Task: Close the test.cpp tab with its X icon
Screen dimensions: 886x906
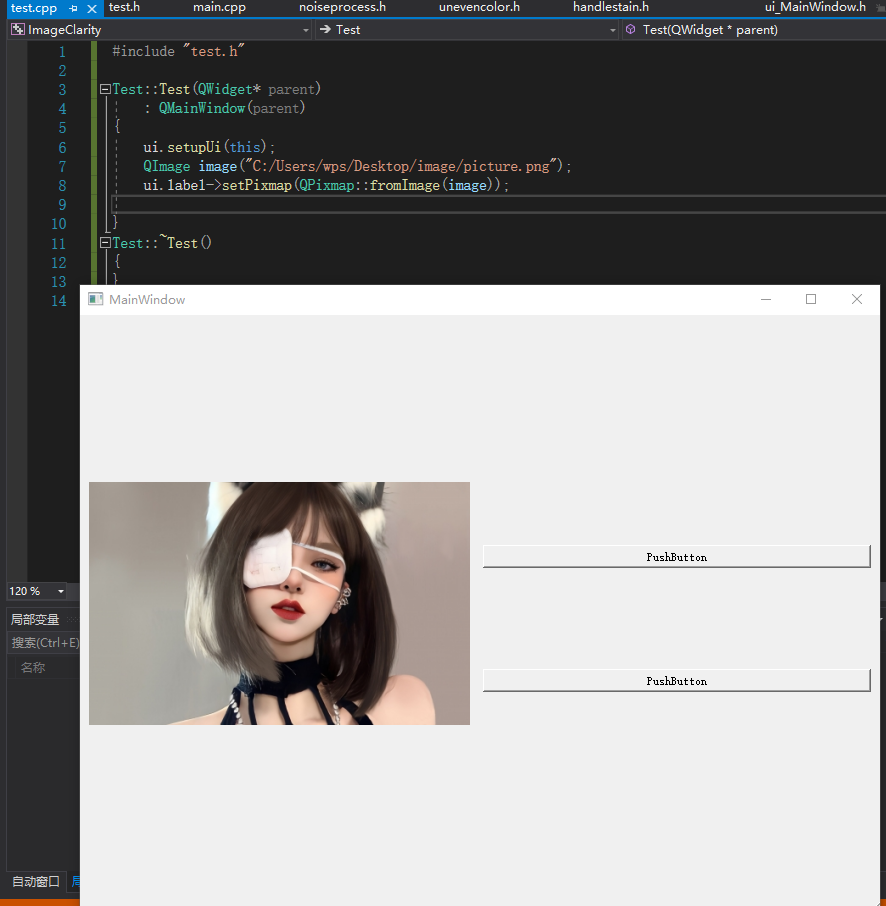Action: coord(92,8)
